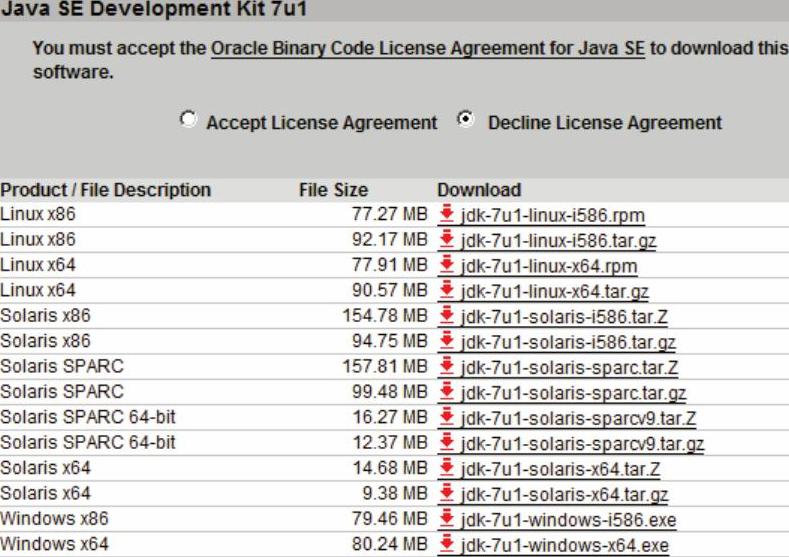The width and height of the screenshot is (789, 557).
Task: Click the 77.27 MB file size cell
Action: pyautogui.click(x=389, y=214)
